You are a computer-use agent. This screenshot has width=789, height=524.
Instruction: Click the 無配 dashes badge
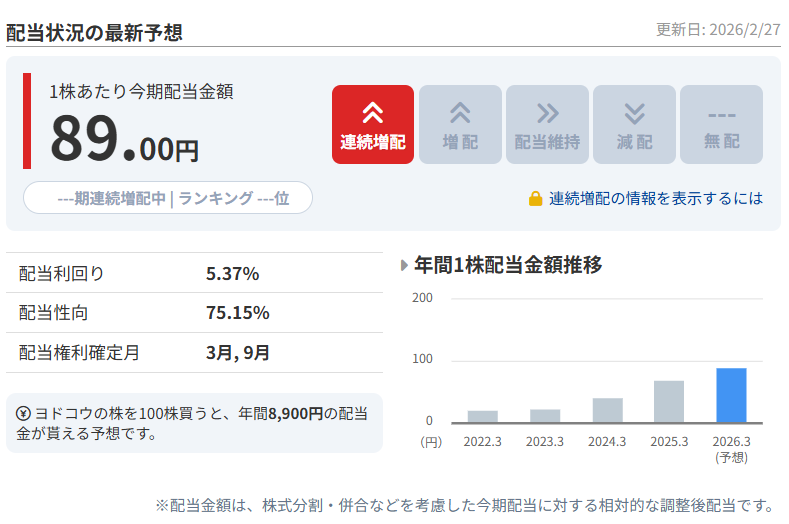pyautogui.click(x=721, y=125)
